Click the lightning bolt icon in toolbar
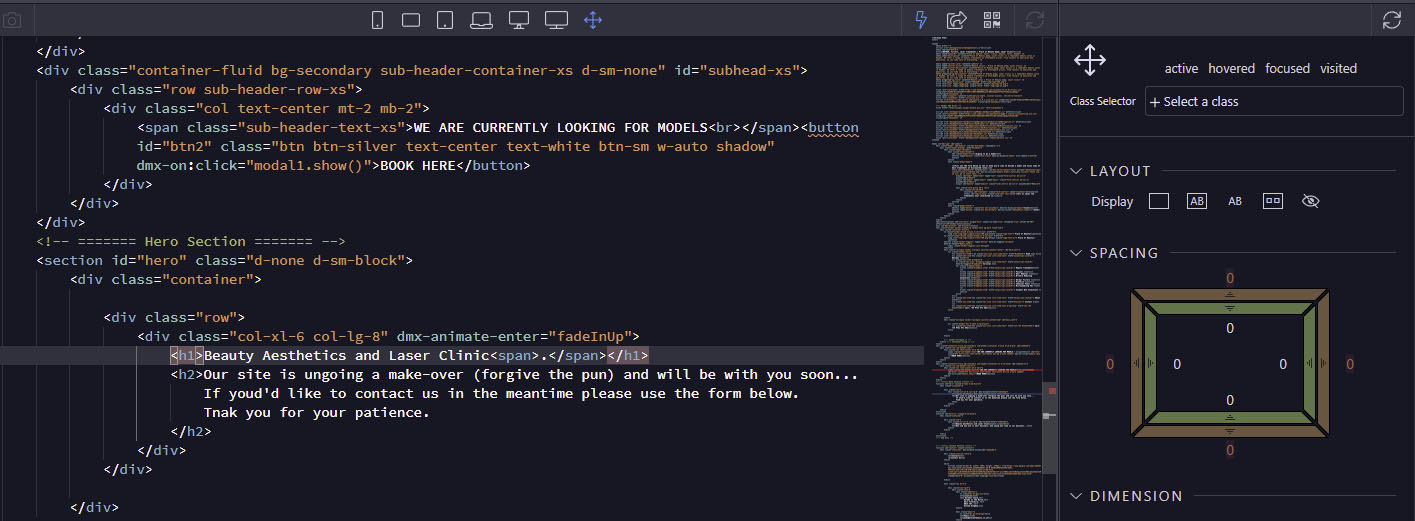The height and width of the screenshot is (521, 1415). click(x=922, y=20)
